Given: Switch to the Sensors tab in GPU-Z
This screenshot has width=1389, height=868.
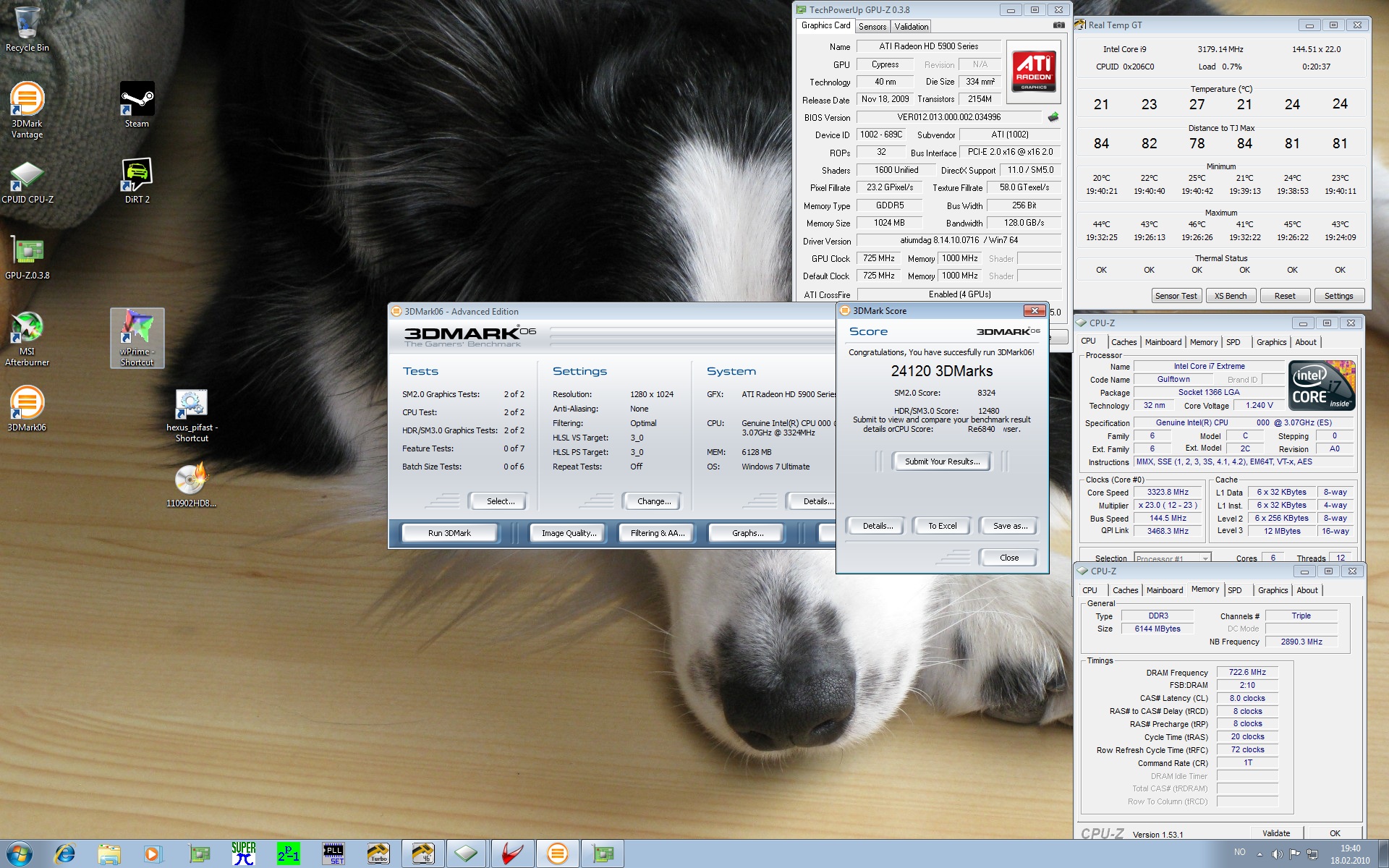Looking at the screenshot, I should point(872,26).
